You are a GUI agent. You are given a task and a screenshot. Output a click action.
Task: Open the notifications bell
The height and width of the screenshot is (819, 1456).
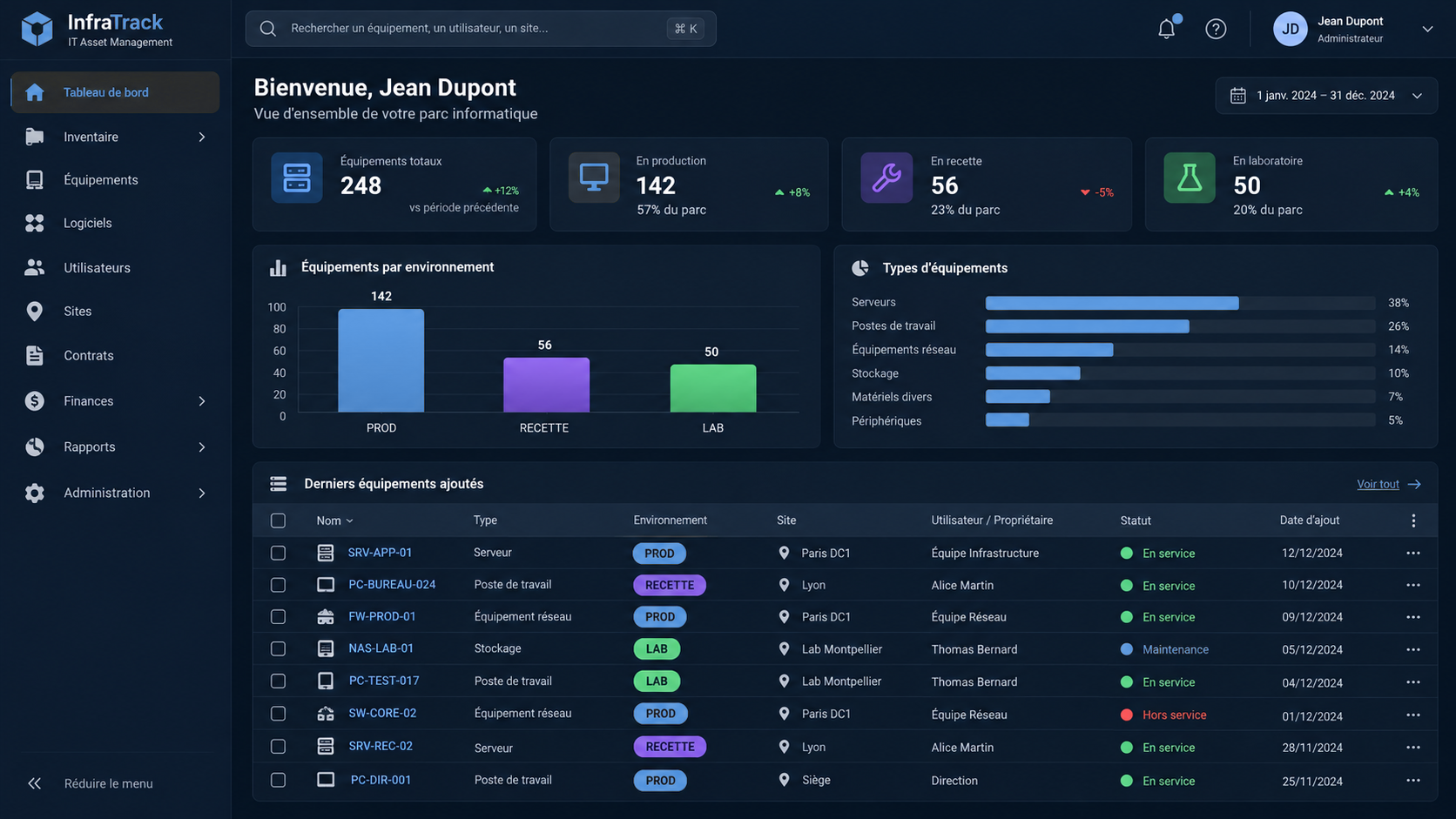(x=1167, y=28)
